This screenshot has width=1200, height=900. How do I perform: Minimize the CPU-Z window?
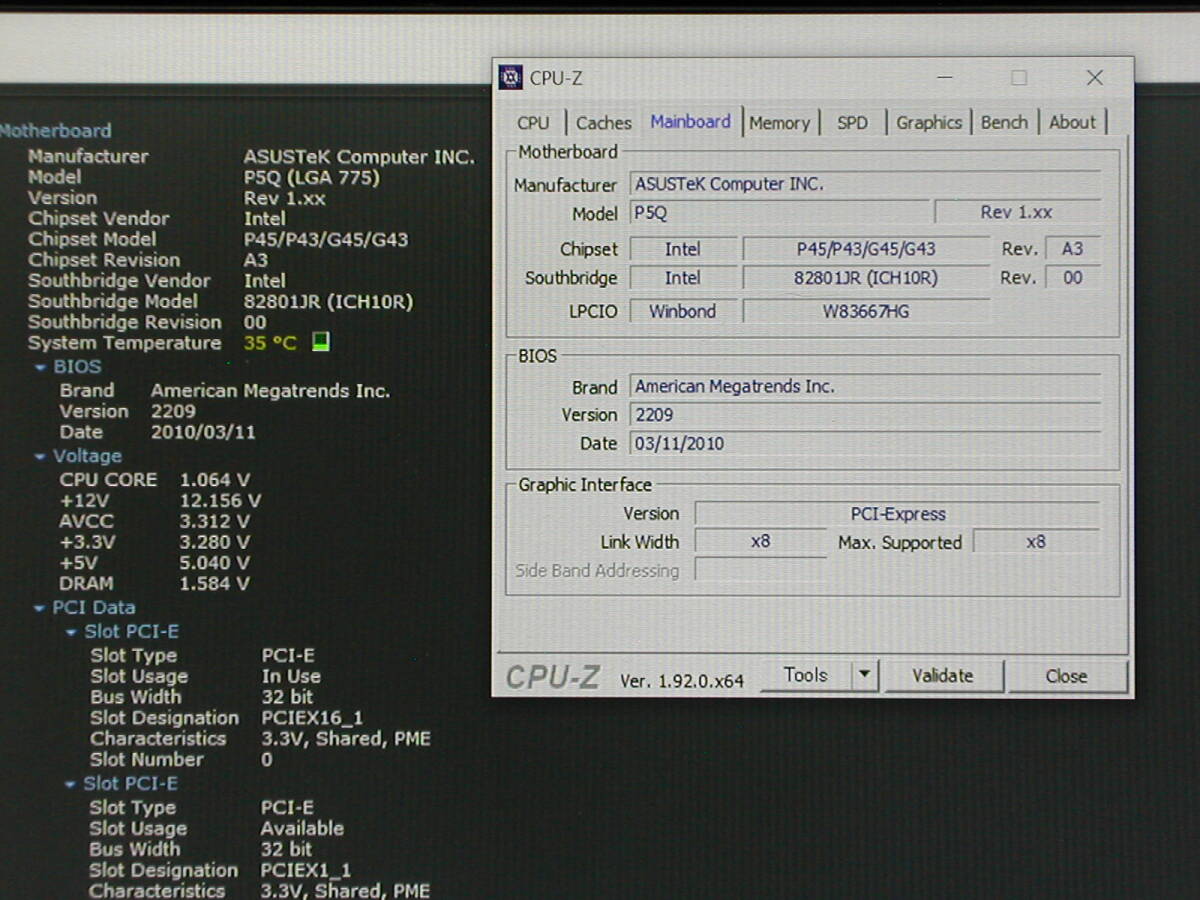944,77
